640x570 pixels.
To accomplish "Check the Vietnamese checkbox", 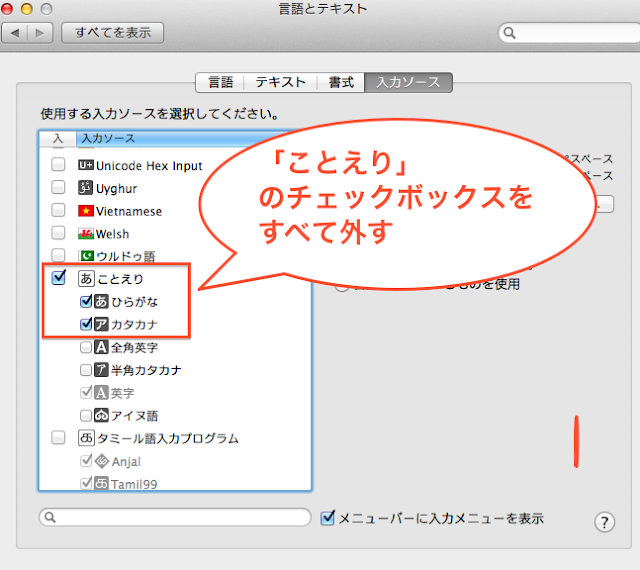I will [x=58, y=210].
